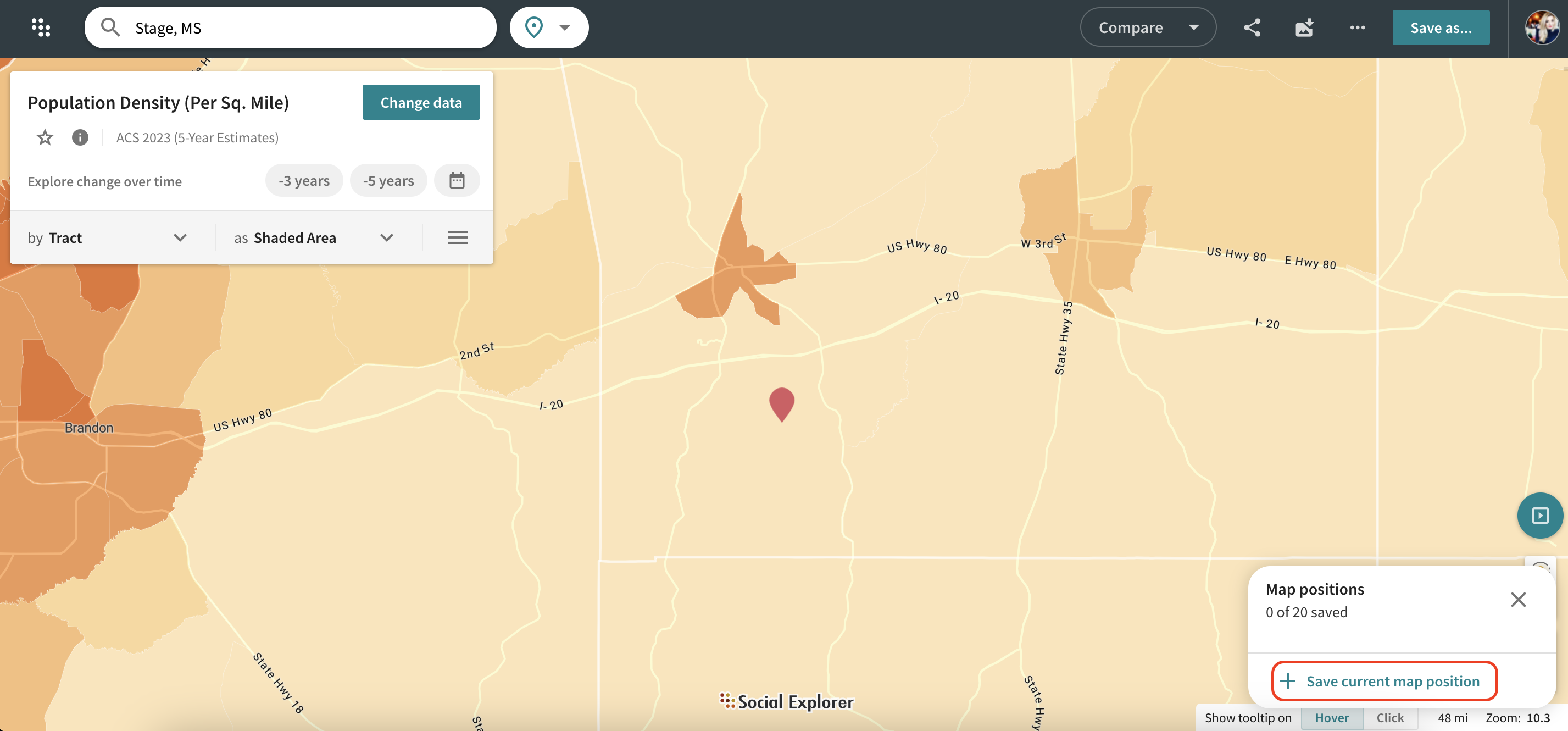This screenshot has width=1568, height=731.
Task: Open location pin dropdown arrow
Action: (564, 27)
